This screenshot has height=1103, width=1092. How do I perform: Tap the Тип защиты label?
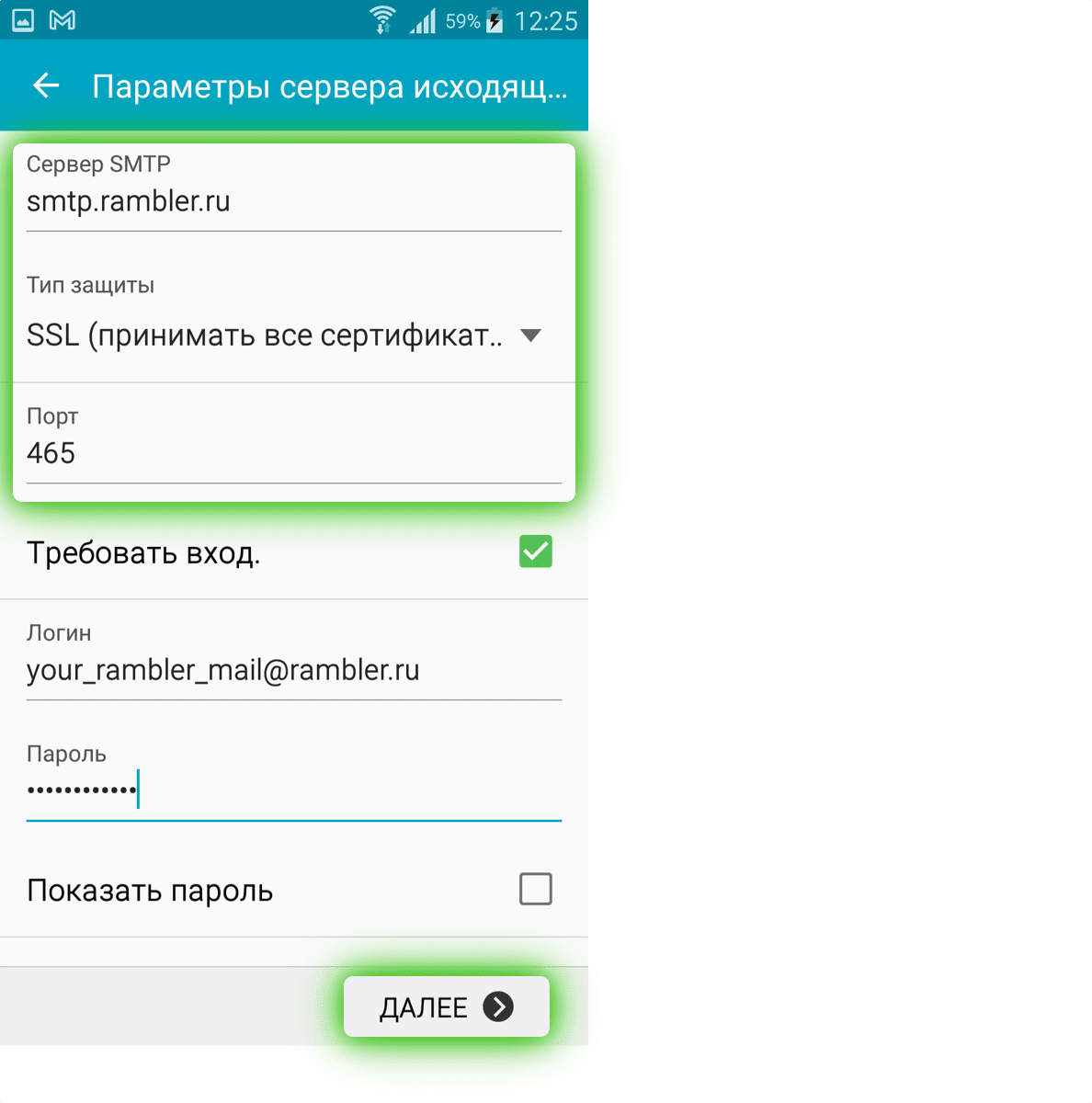click(90, 285)
